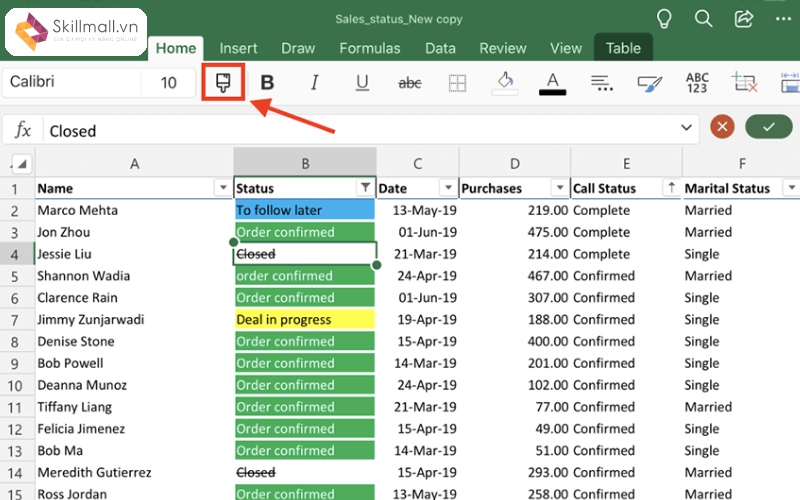Select the 'Meredith Gutierrez' cell

[x=134, y=472]
